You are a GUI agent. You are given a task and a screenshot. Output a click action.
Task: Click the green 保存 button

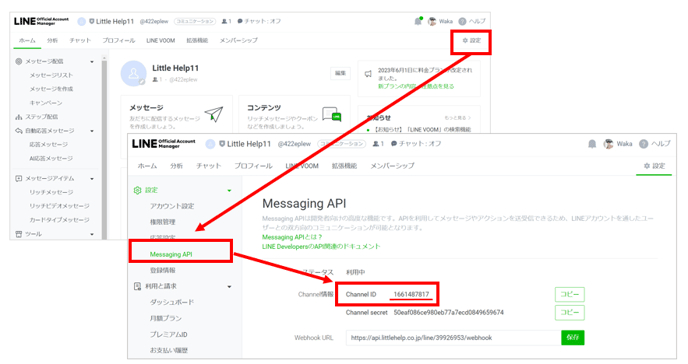pyautogui.click(x=573, y=338)
